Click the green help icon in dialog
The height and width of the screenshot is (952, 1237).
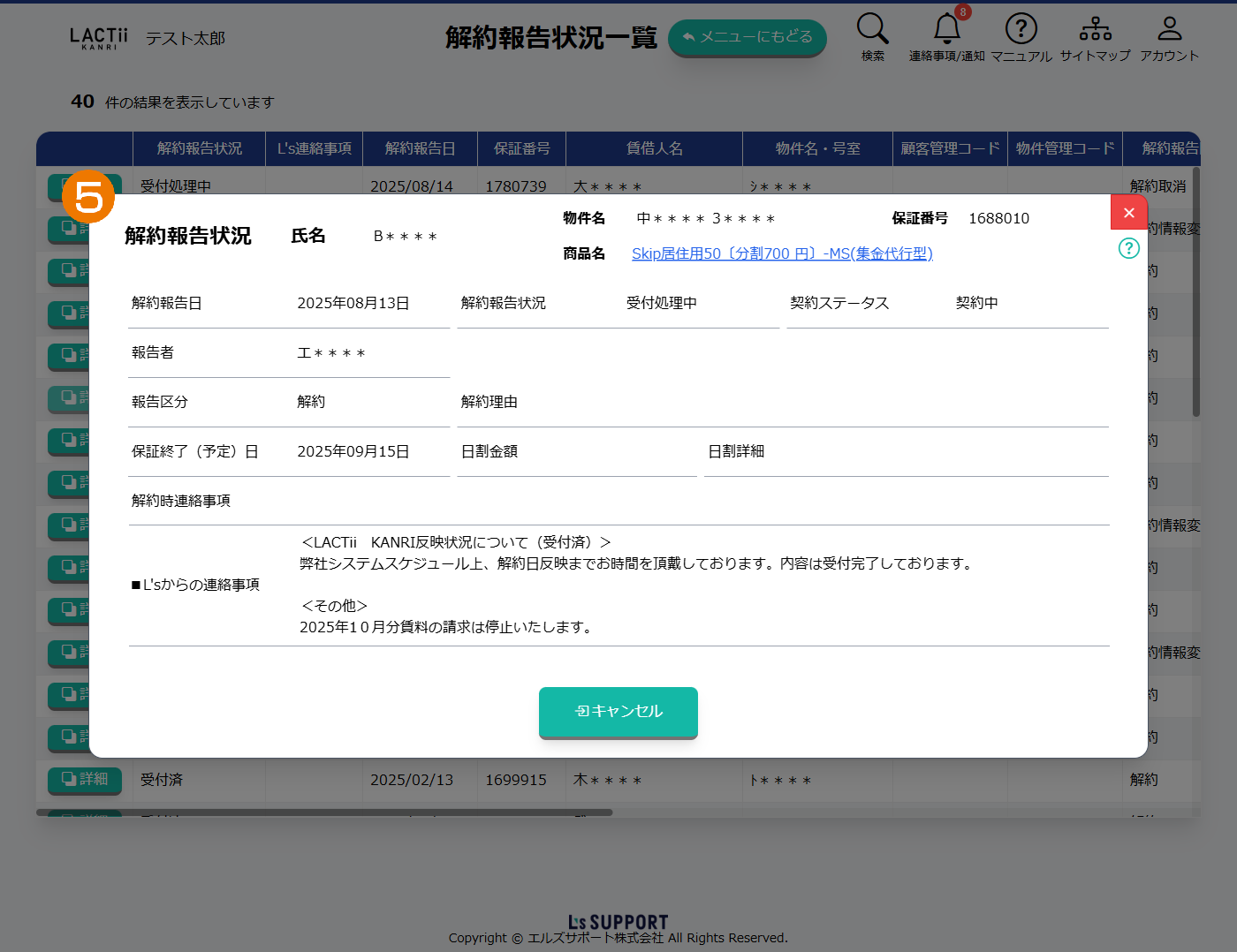pyautogui.click(x=1128, y=248)
